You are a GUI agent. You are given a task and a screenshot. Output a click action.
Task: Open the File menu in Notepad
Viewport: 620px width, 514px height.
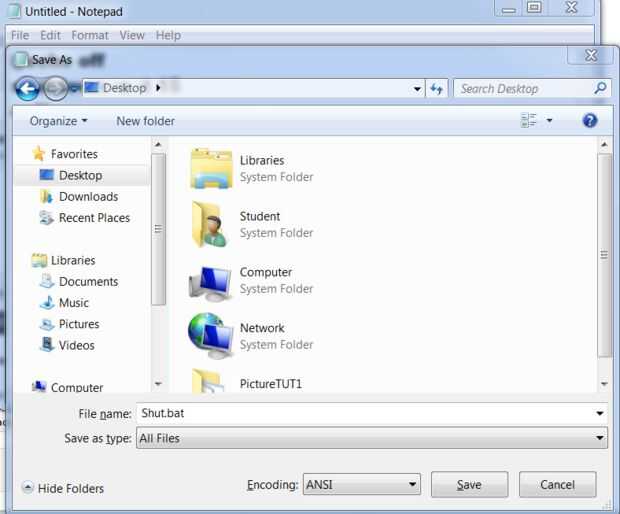[x=20, y=36]
